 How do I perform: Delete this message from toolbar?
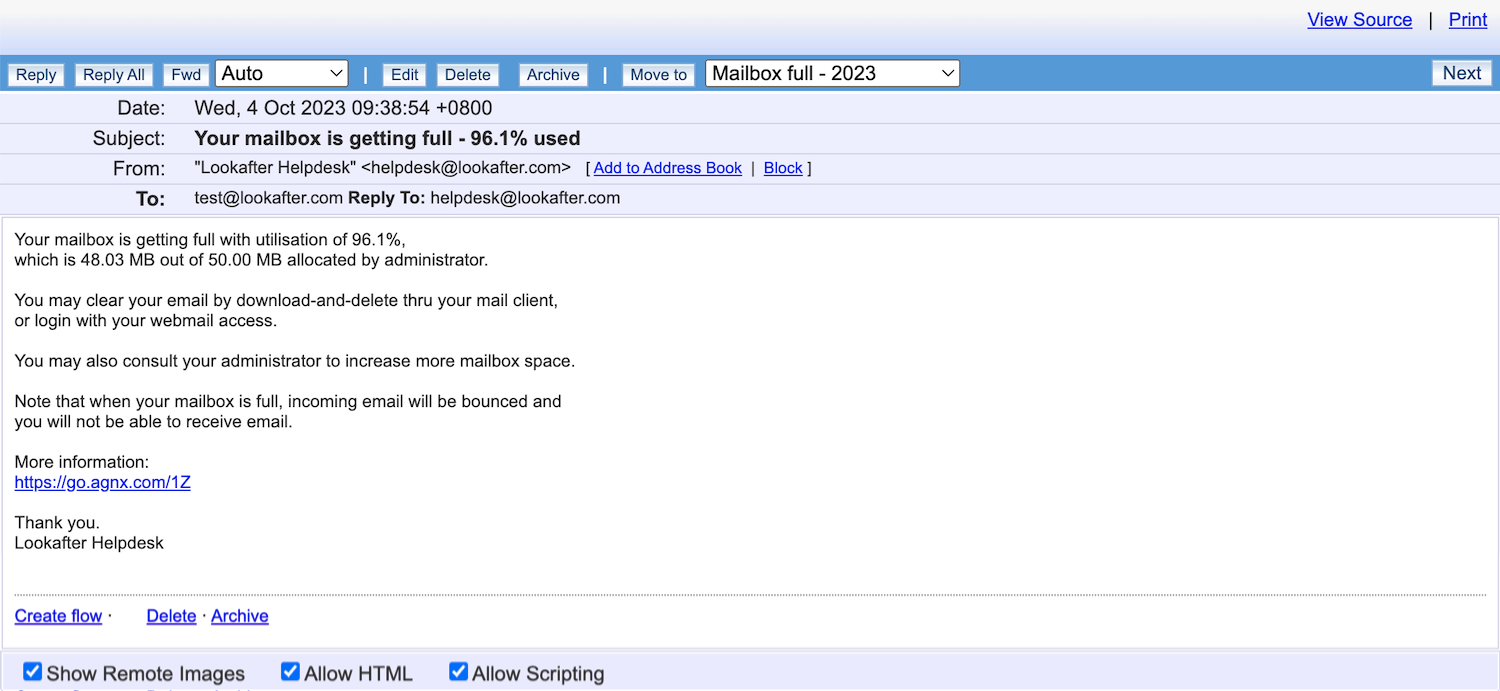point(467,75)
